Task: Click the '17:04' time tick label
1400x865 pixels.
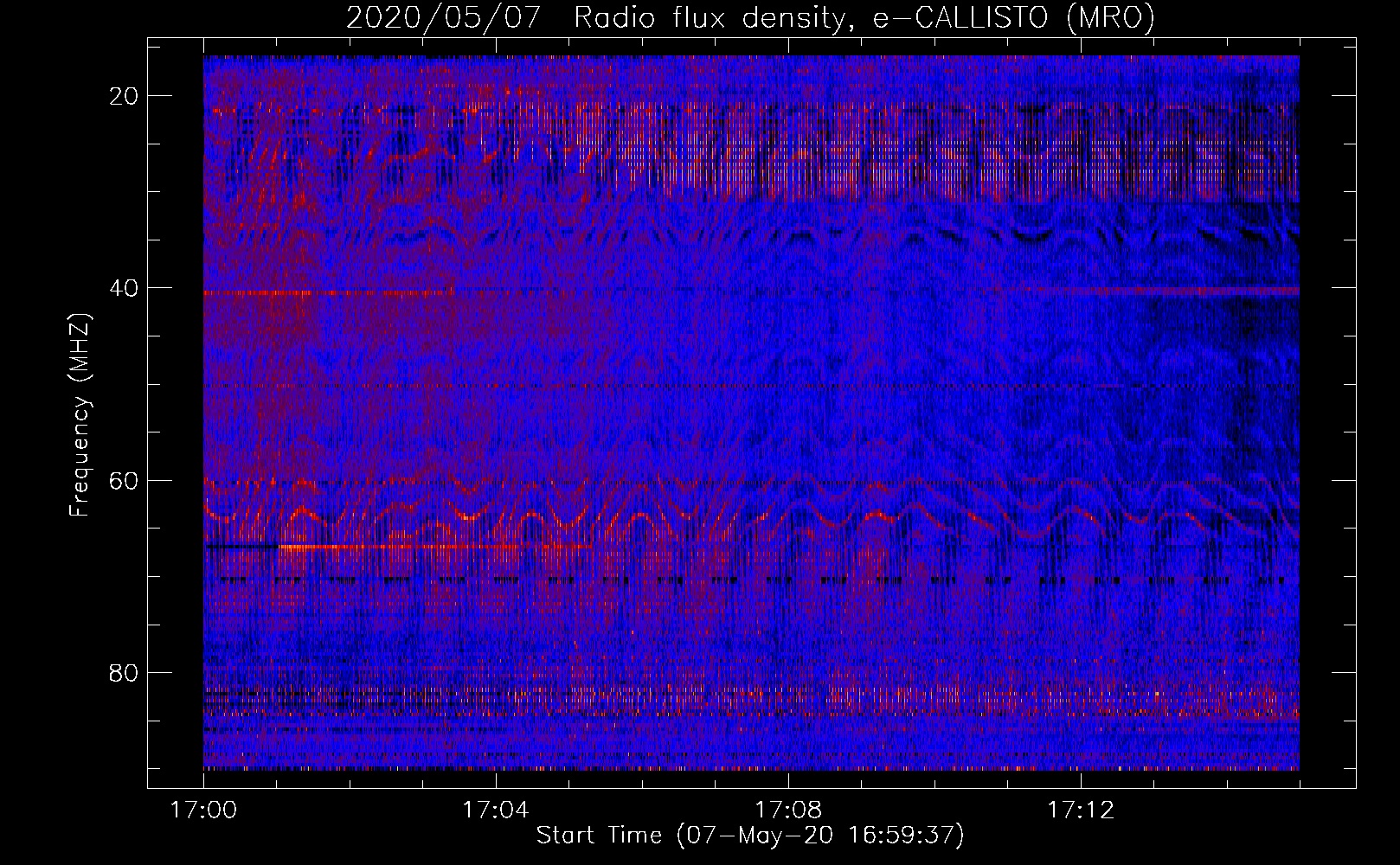Action: tap(496, 811)
